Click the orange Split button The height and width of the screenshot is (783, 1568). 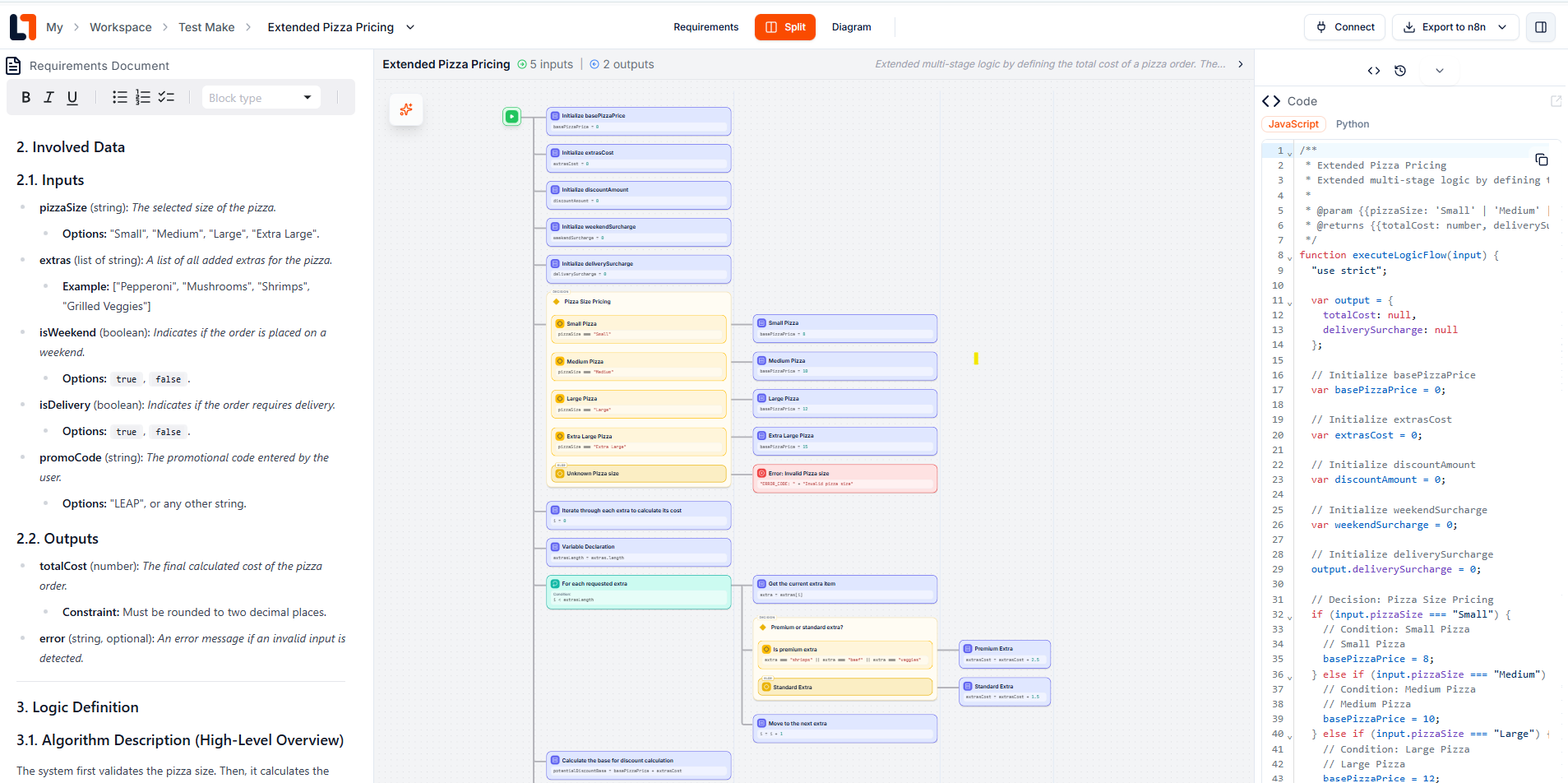click(784, 27)
